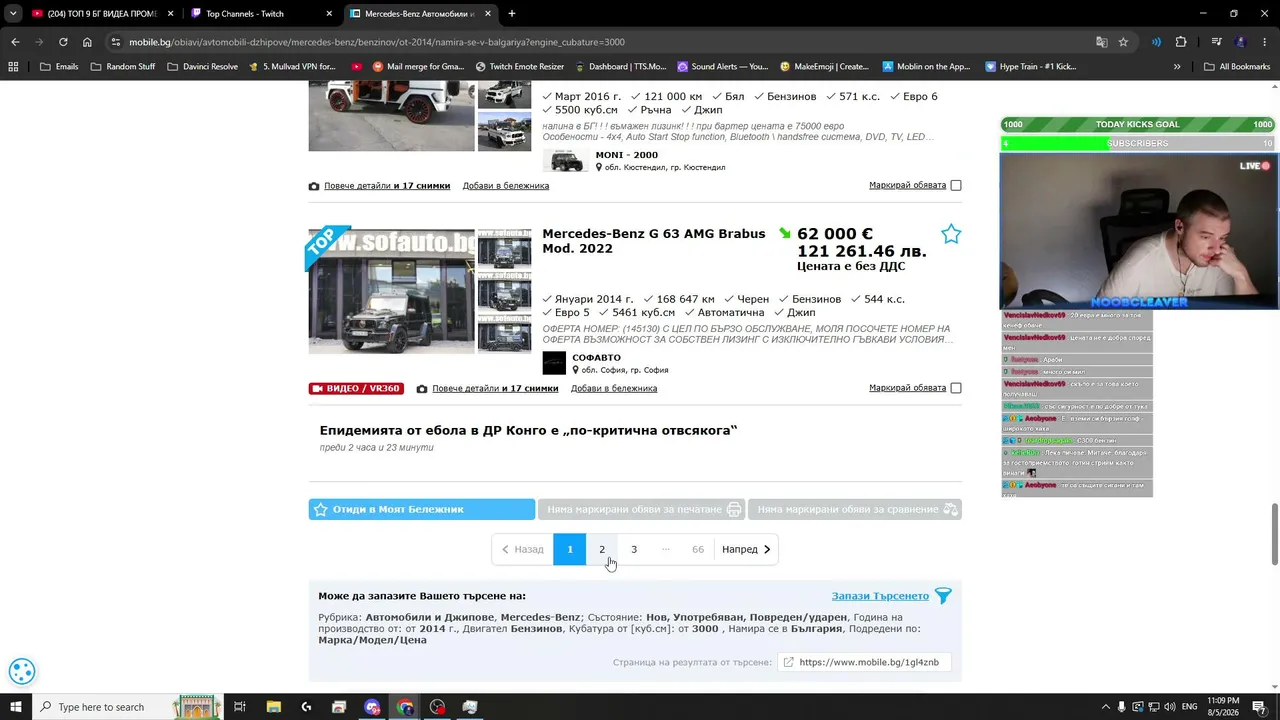Open the white G-Class main photo
1280x720 pixels.
click(x=391, y=115)
